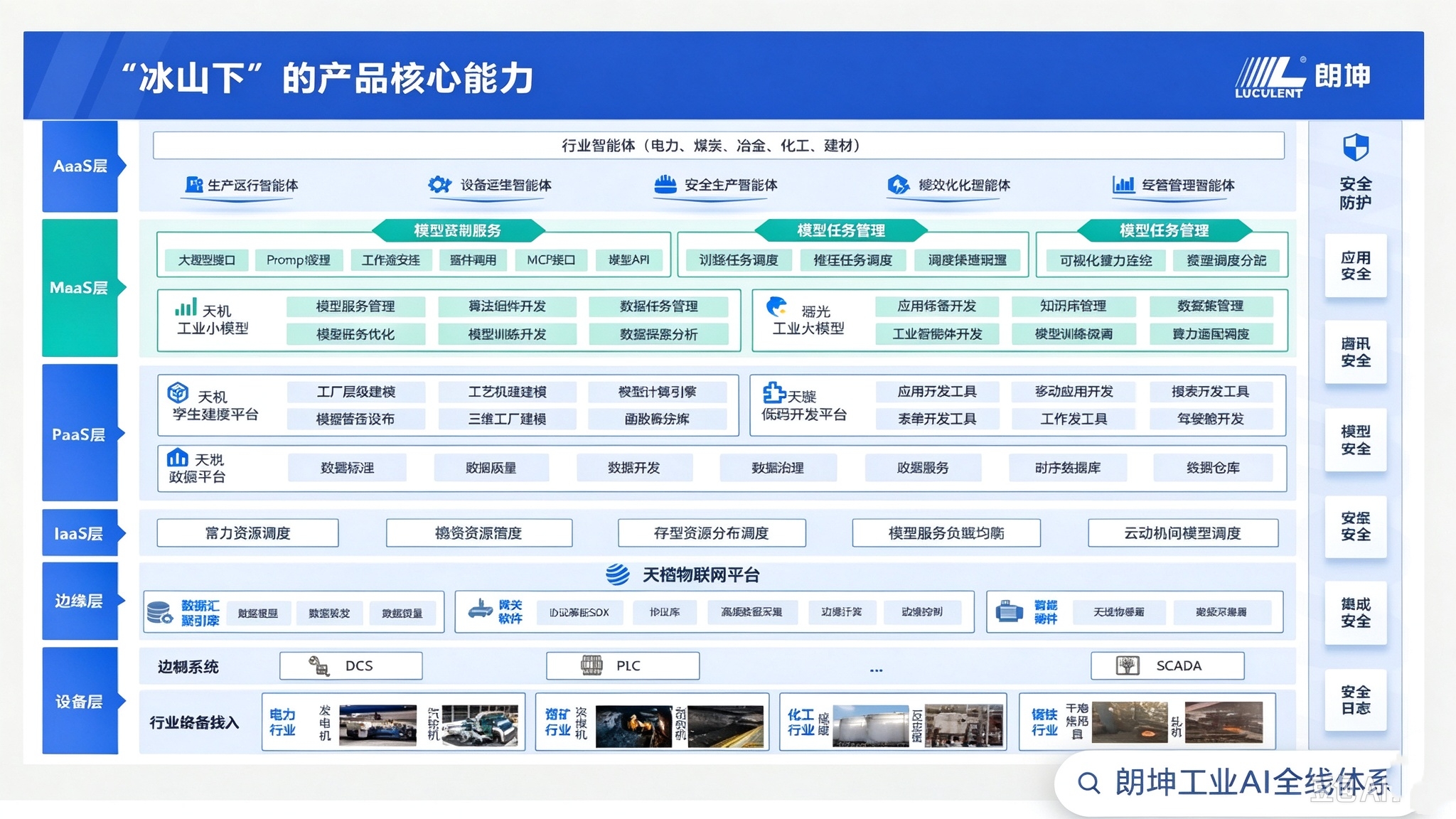Click the 应用安全 security card
Screen dimensions: 1456x819
[1356, 266]
